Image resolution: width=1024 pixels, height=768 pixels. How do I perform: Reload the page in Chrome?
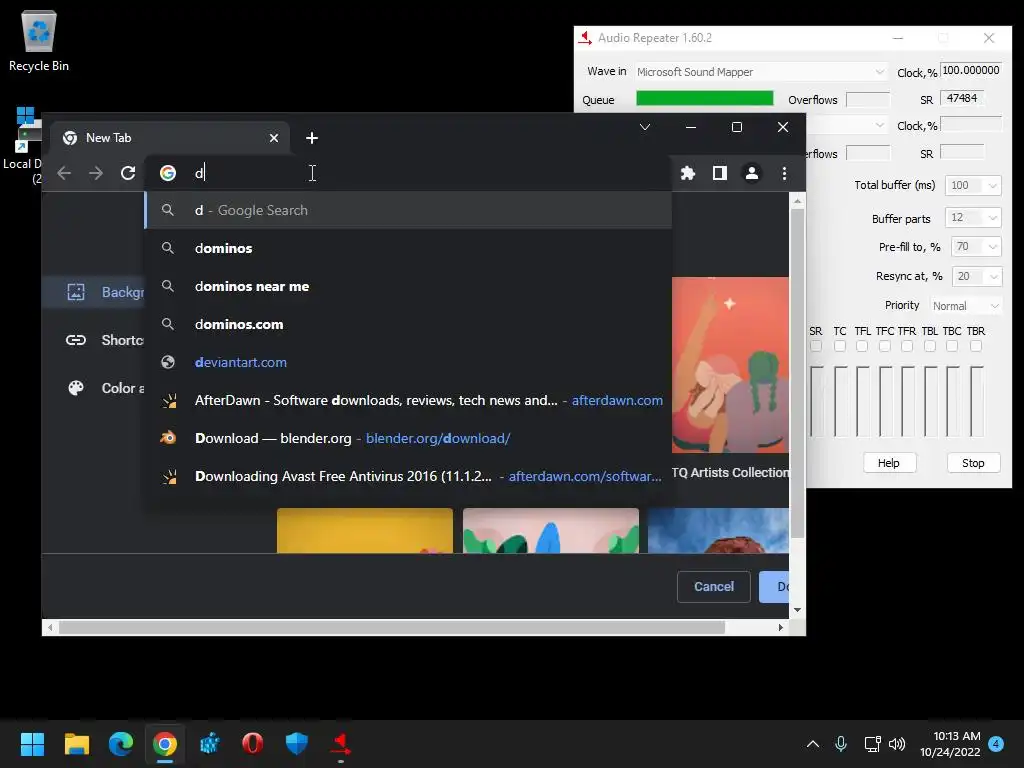click(128, 173)
